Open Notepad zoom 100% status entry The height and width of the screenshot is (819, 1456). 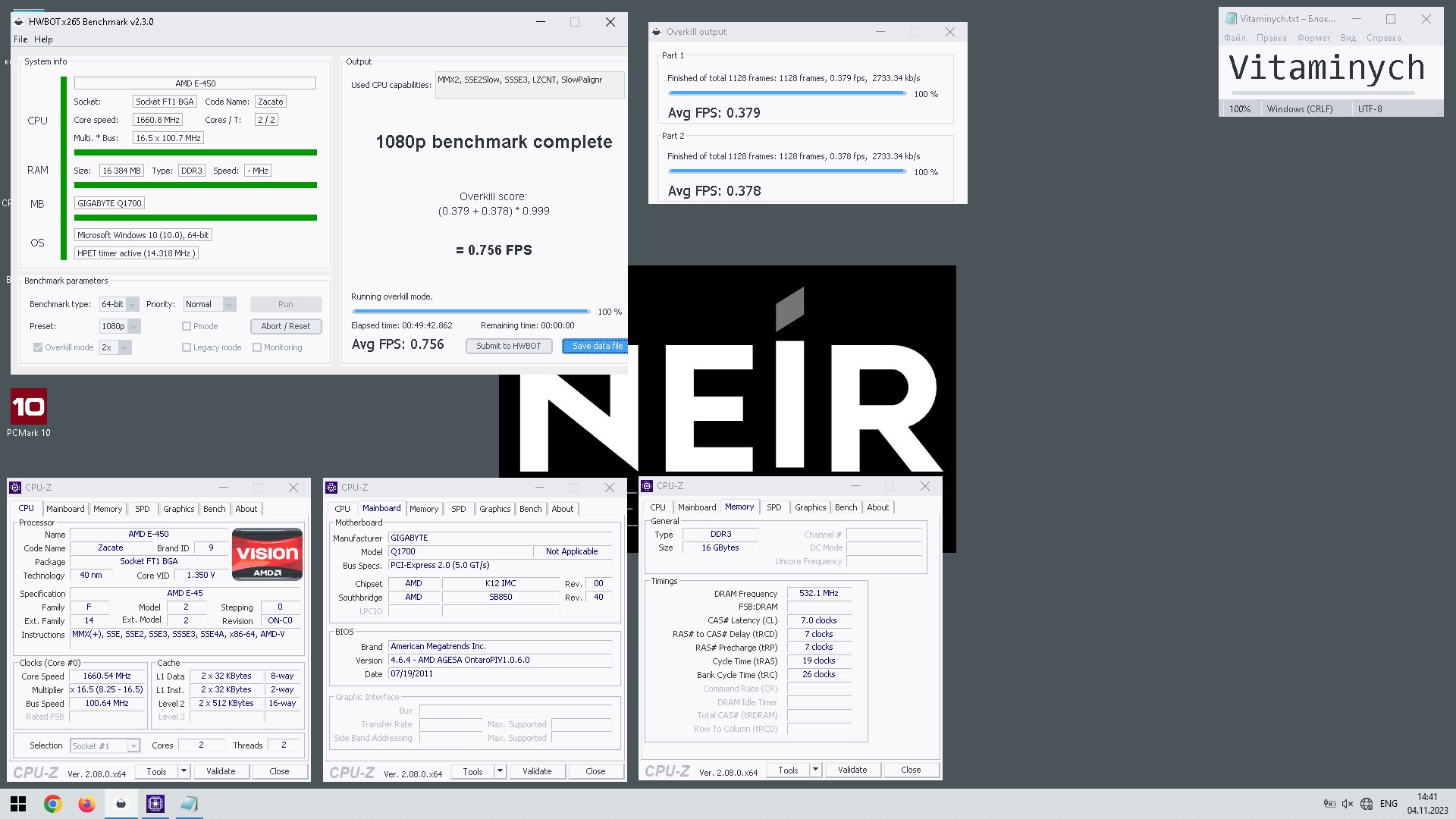point(1240,109)
